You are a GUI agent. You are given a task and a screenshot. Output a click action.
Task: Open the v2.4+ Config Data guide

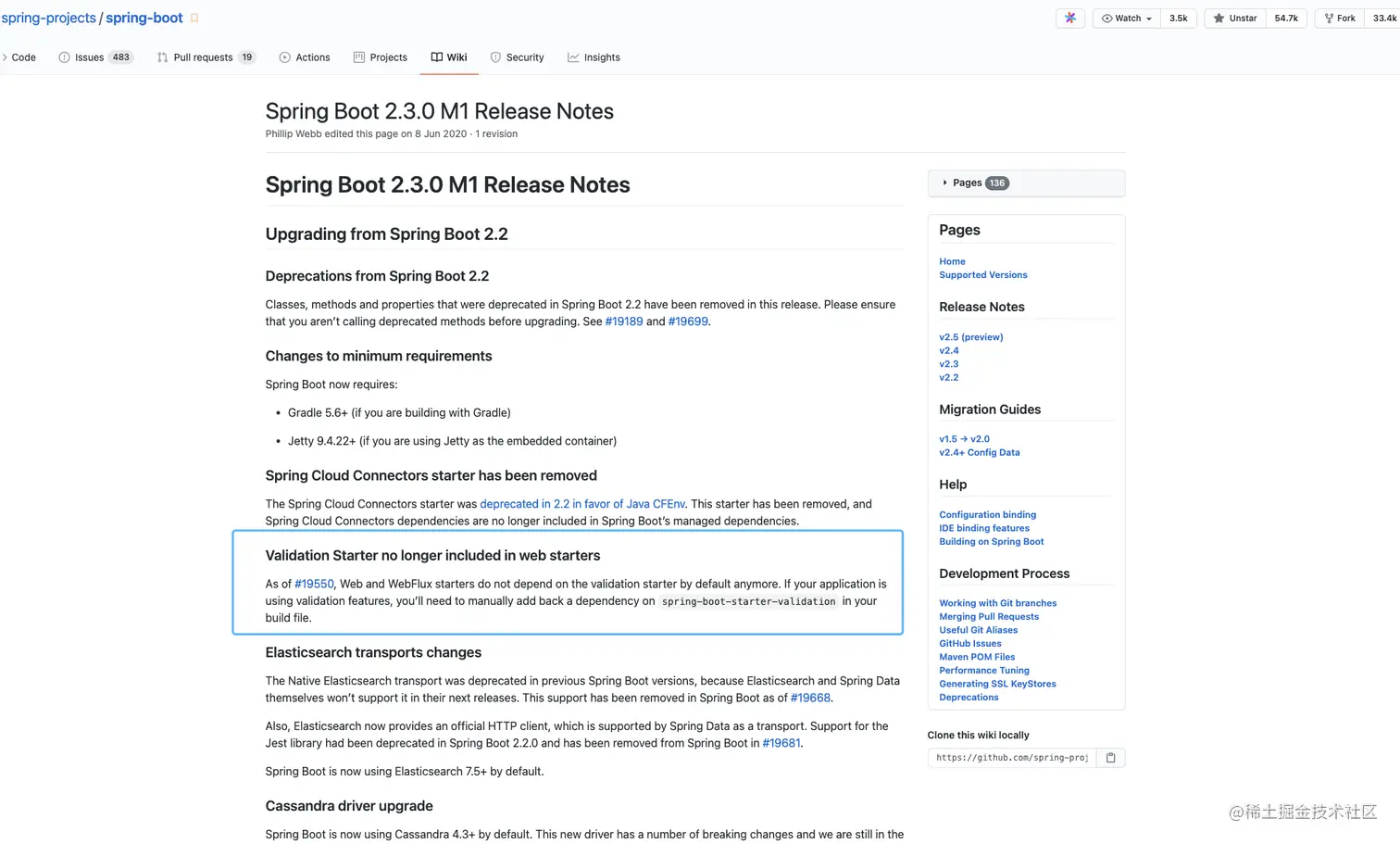pyautogui.click(x=980, y=452)
